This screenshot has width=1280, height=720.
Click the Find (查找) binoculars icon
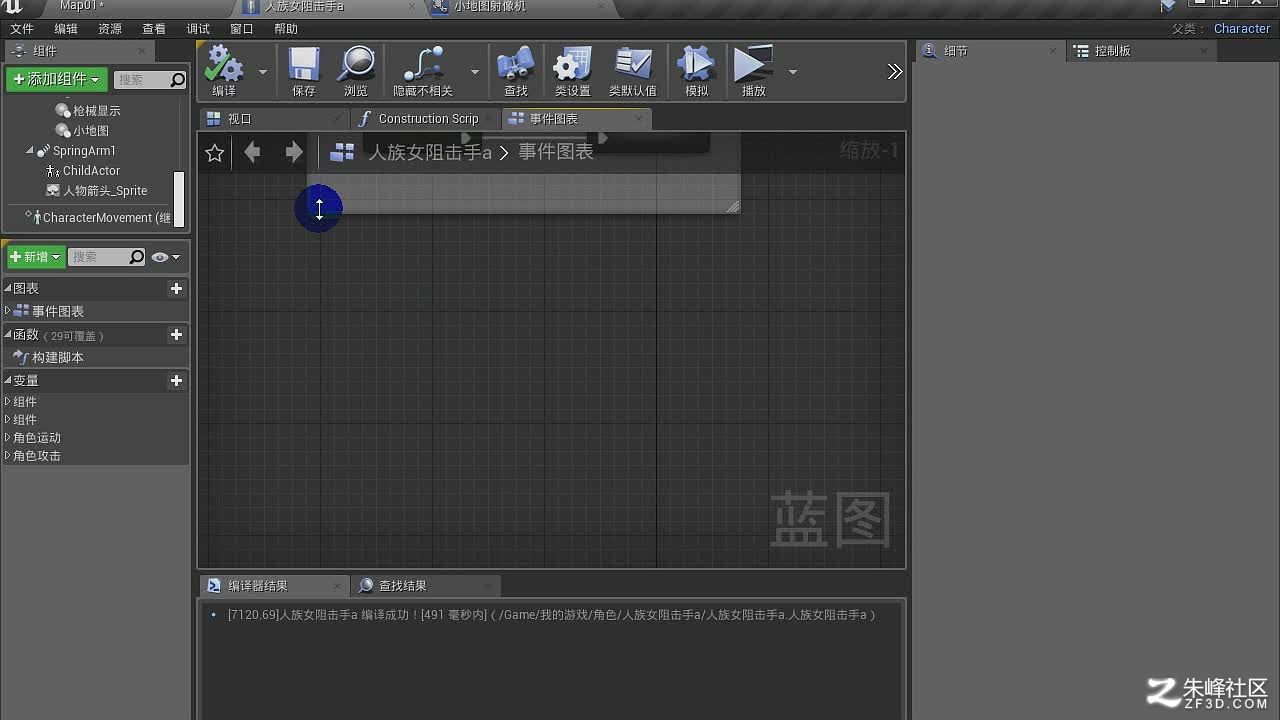[515, 65]
